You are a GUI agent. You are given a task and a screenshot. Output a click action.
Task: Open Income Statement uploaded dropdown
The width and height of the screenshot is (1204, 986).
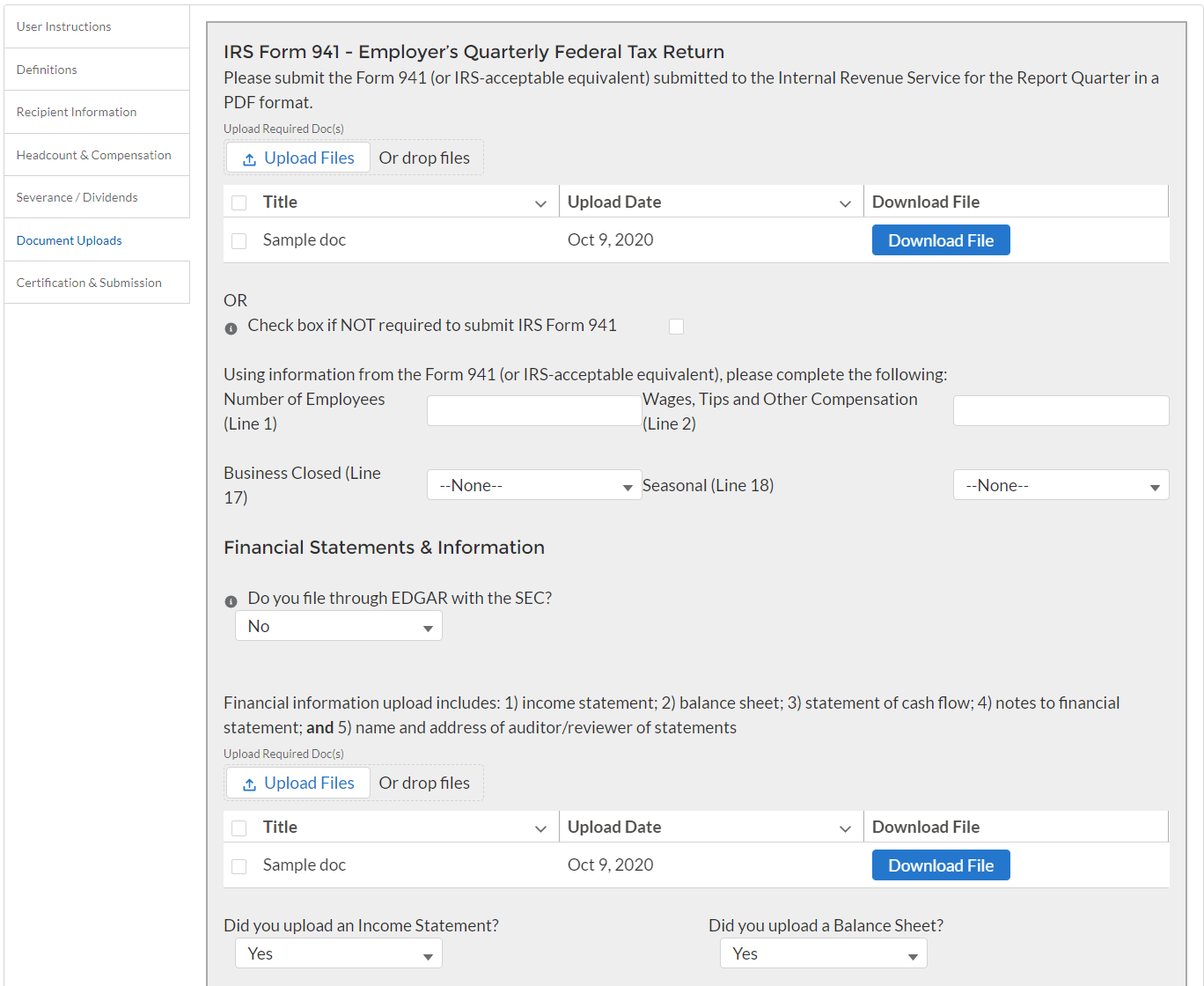click(x=339, y=954)
